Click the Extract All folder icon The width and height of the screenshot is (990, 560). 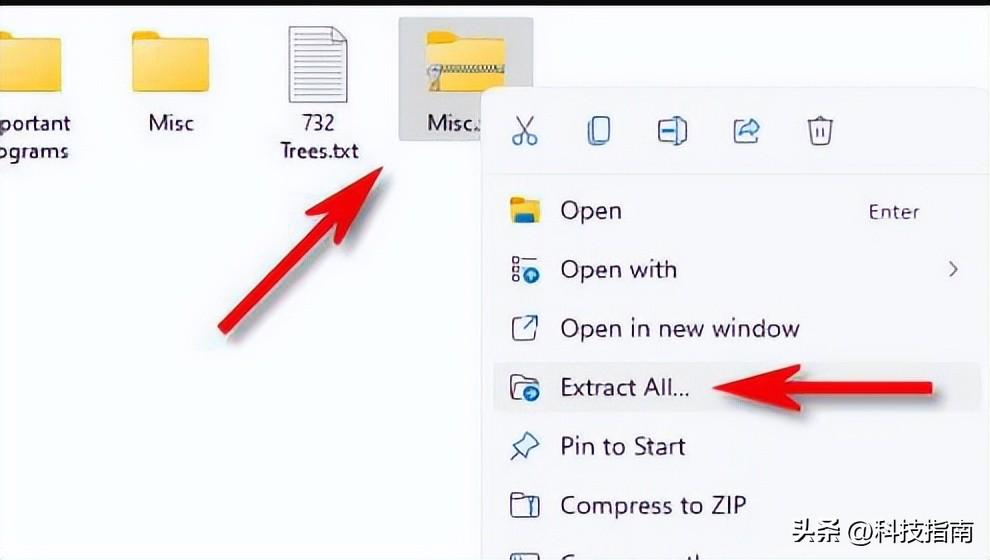(x=525, y=387)
